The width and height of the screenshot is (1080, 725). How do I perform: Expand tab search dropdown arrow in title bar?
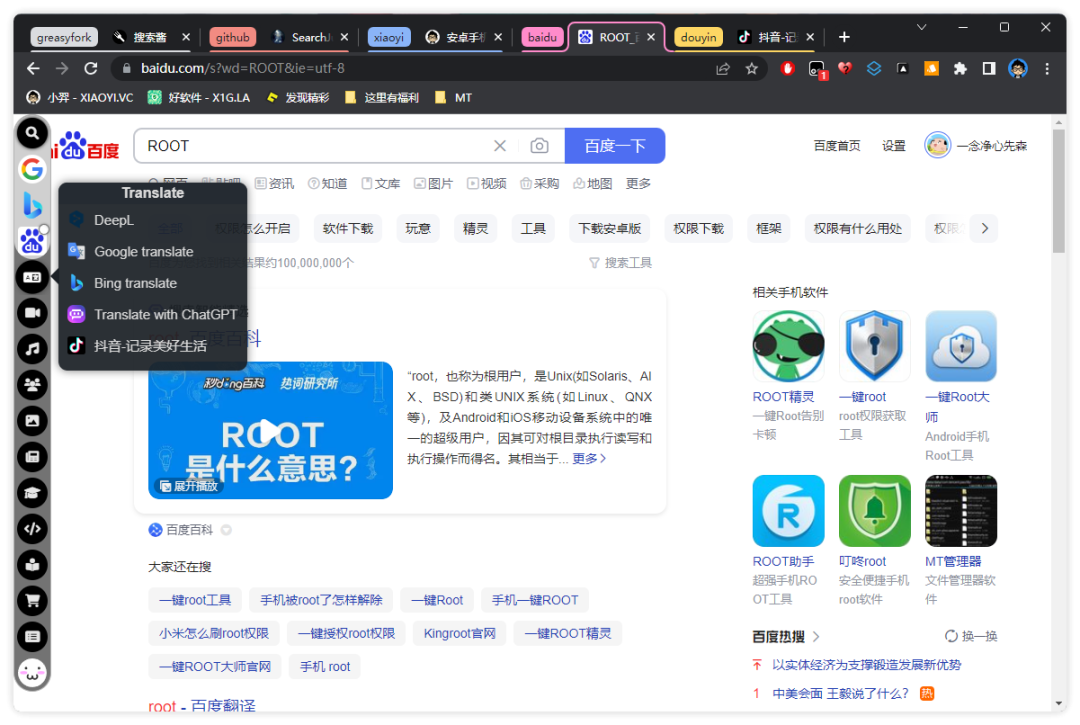tap(922, 28)
